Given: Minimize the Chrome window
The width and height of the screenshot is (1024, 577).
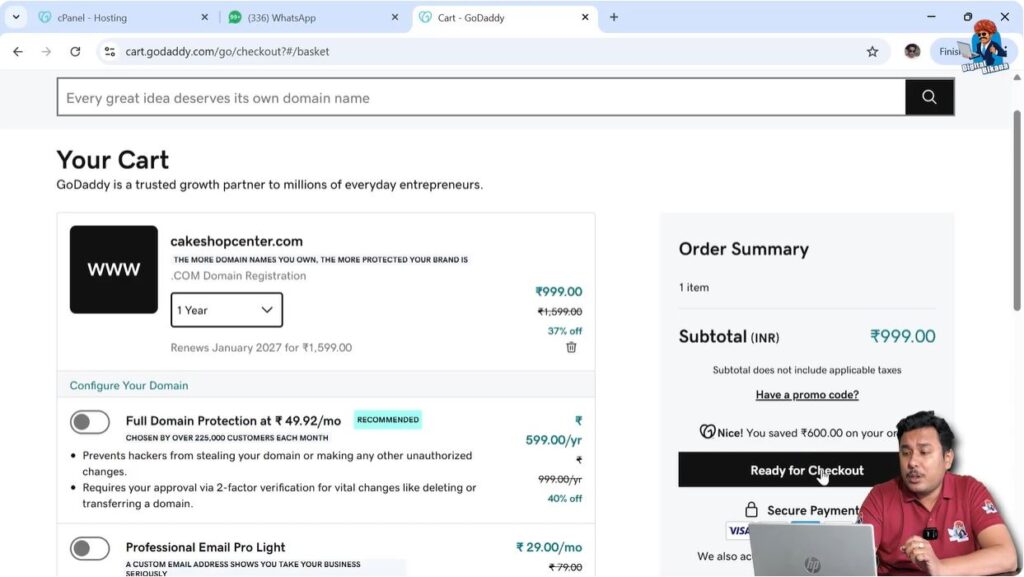Looking at the screenshot, I should [931, 17].
